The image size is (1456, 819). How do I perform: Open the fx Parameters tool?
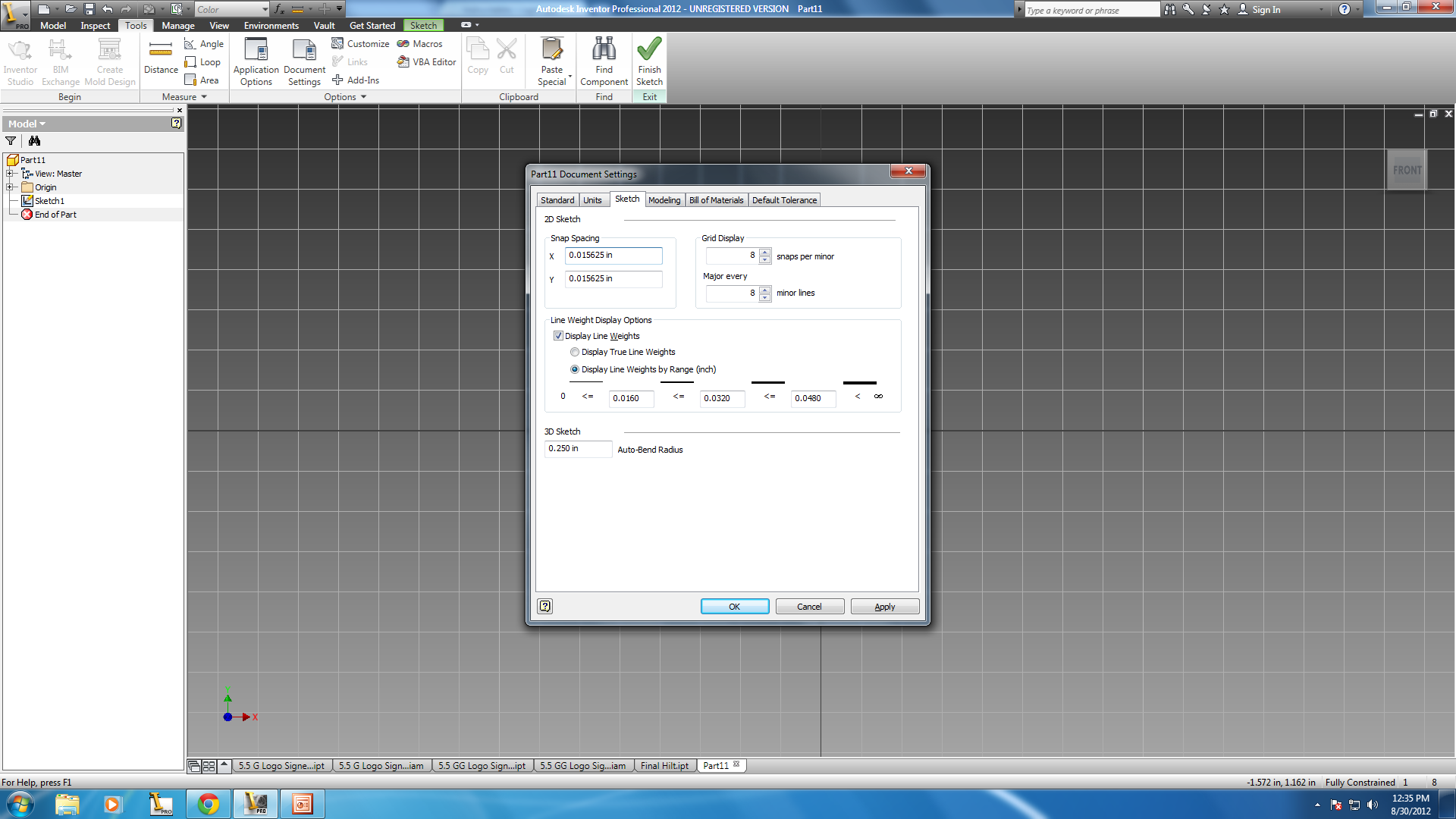[x=279, y=9]
